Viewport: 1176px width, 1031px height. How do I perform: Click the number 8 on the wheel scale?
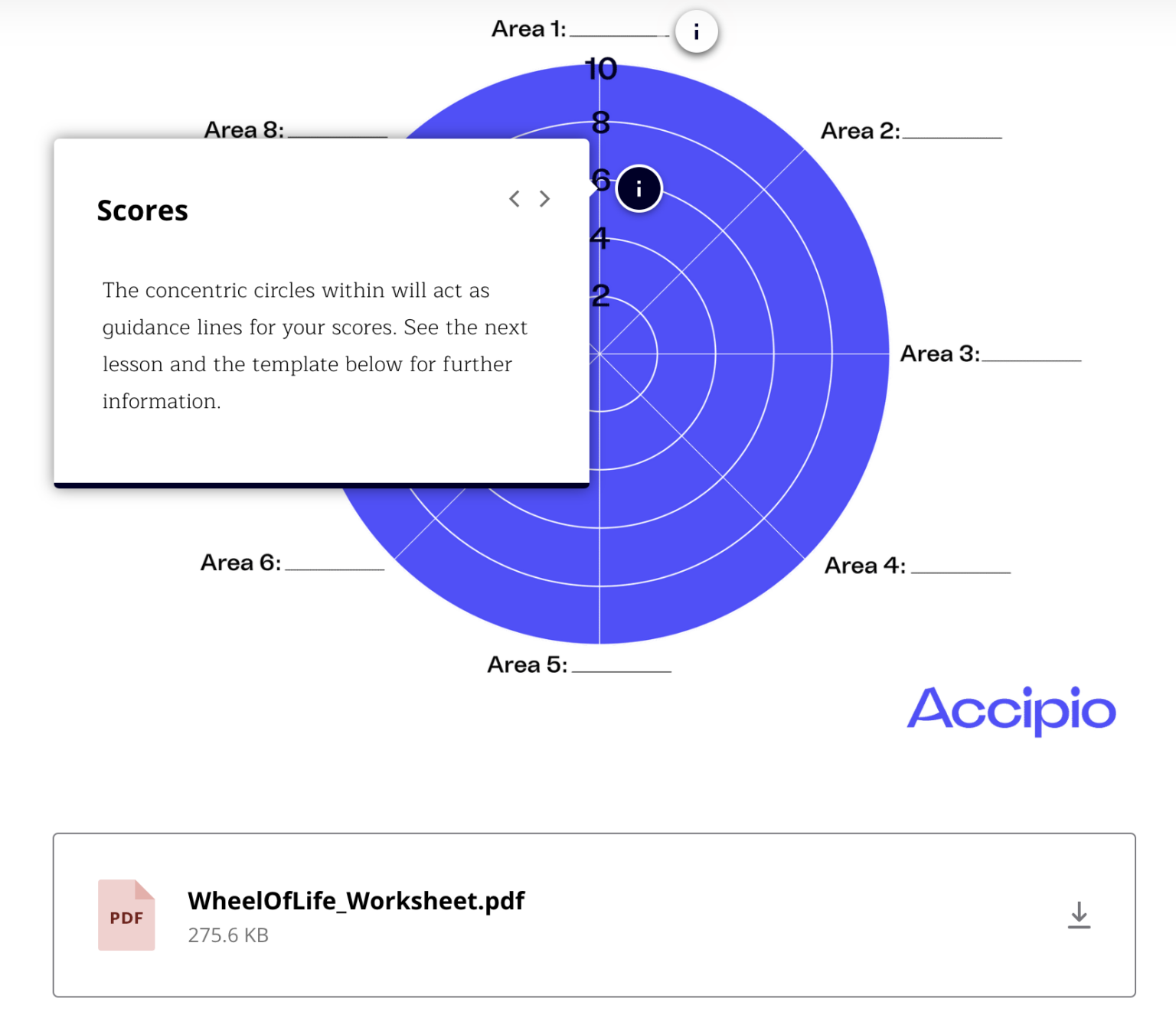601,122
